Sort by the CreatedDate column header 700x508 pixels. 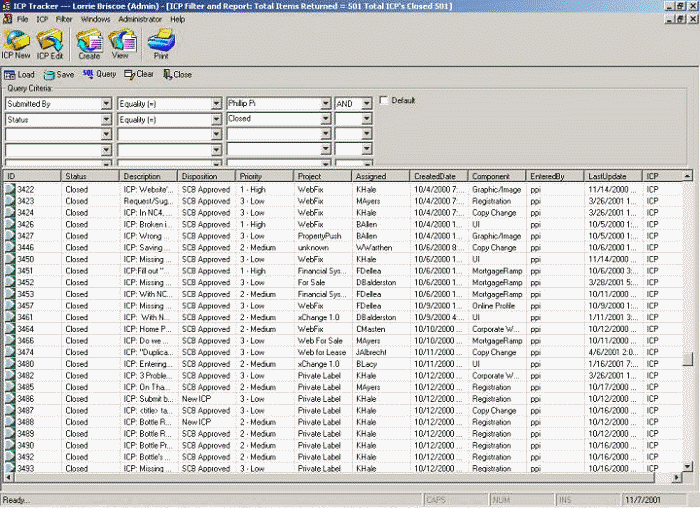(439, 177)
